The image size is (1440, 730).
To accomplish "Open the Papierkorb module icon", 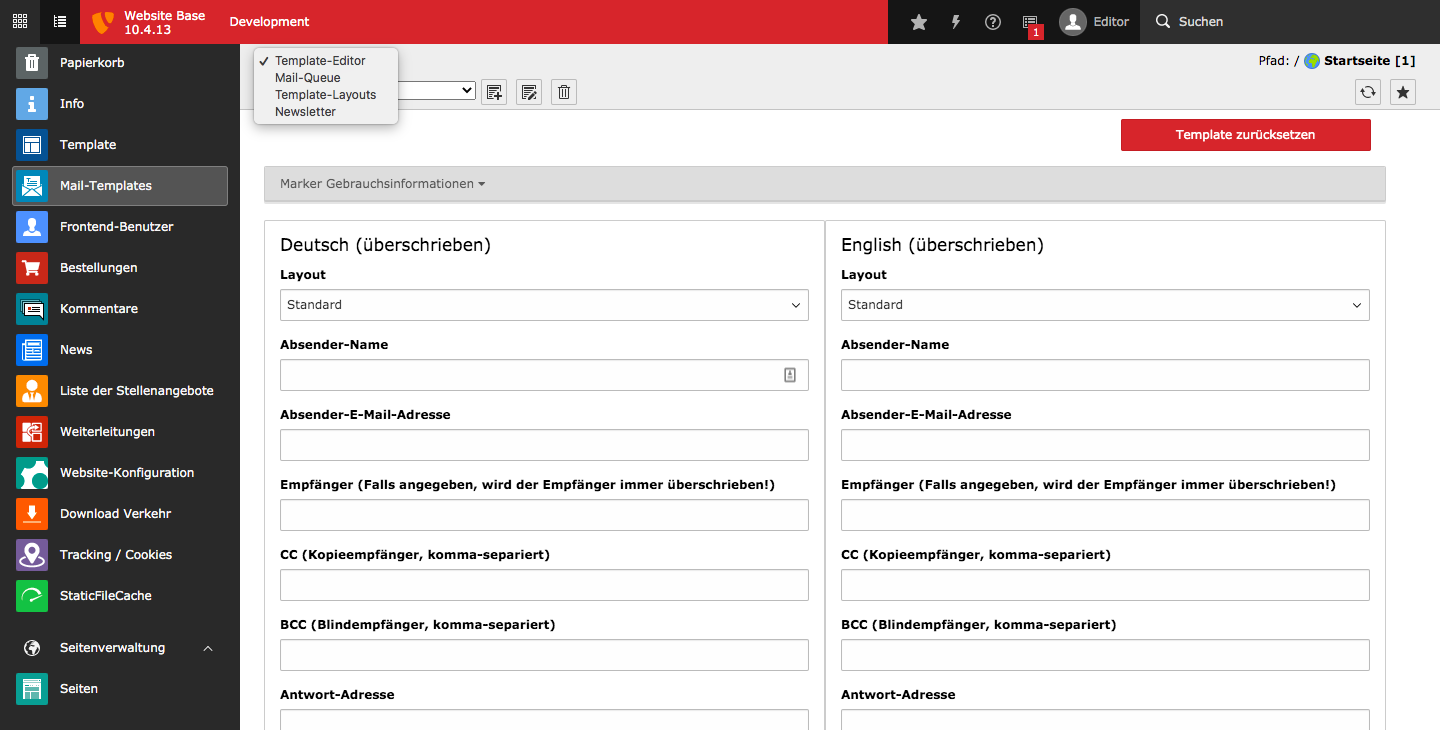I will tap(32, 63).
